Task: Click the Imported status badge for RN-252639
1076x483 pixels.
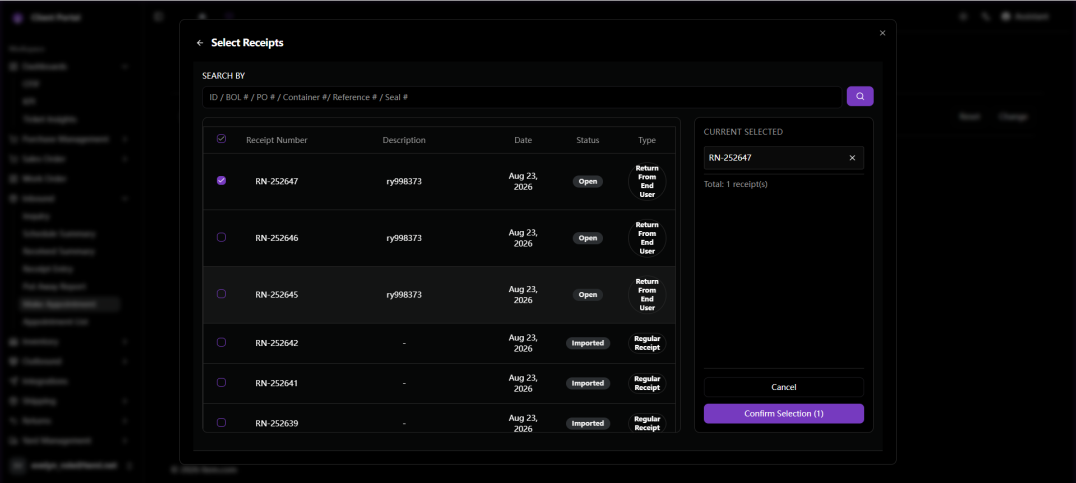Action: 588,423
